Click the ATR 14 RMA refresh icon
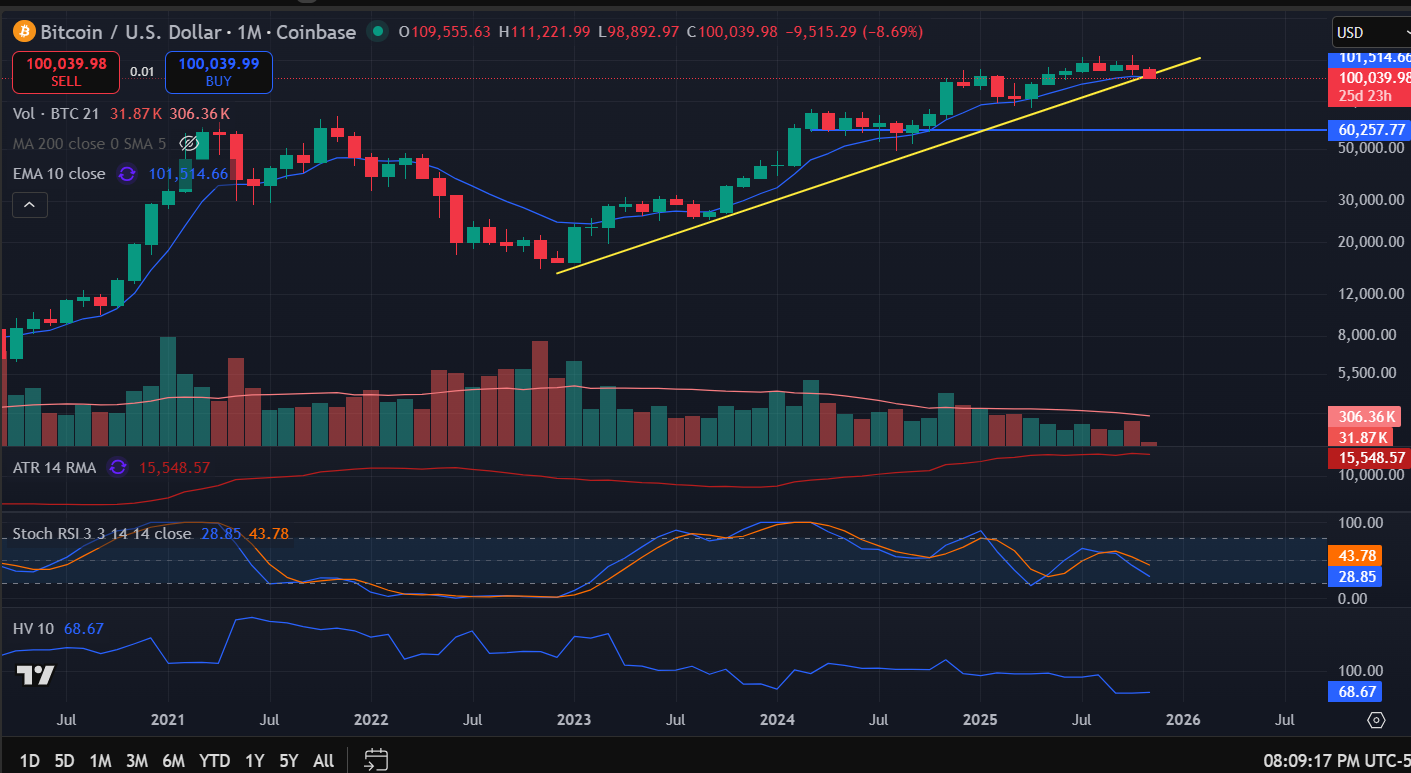1411x773 pixels. pyautogui.click(x=118, y=467)
